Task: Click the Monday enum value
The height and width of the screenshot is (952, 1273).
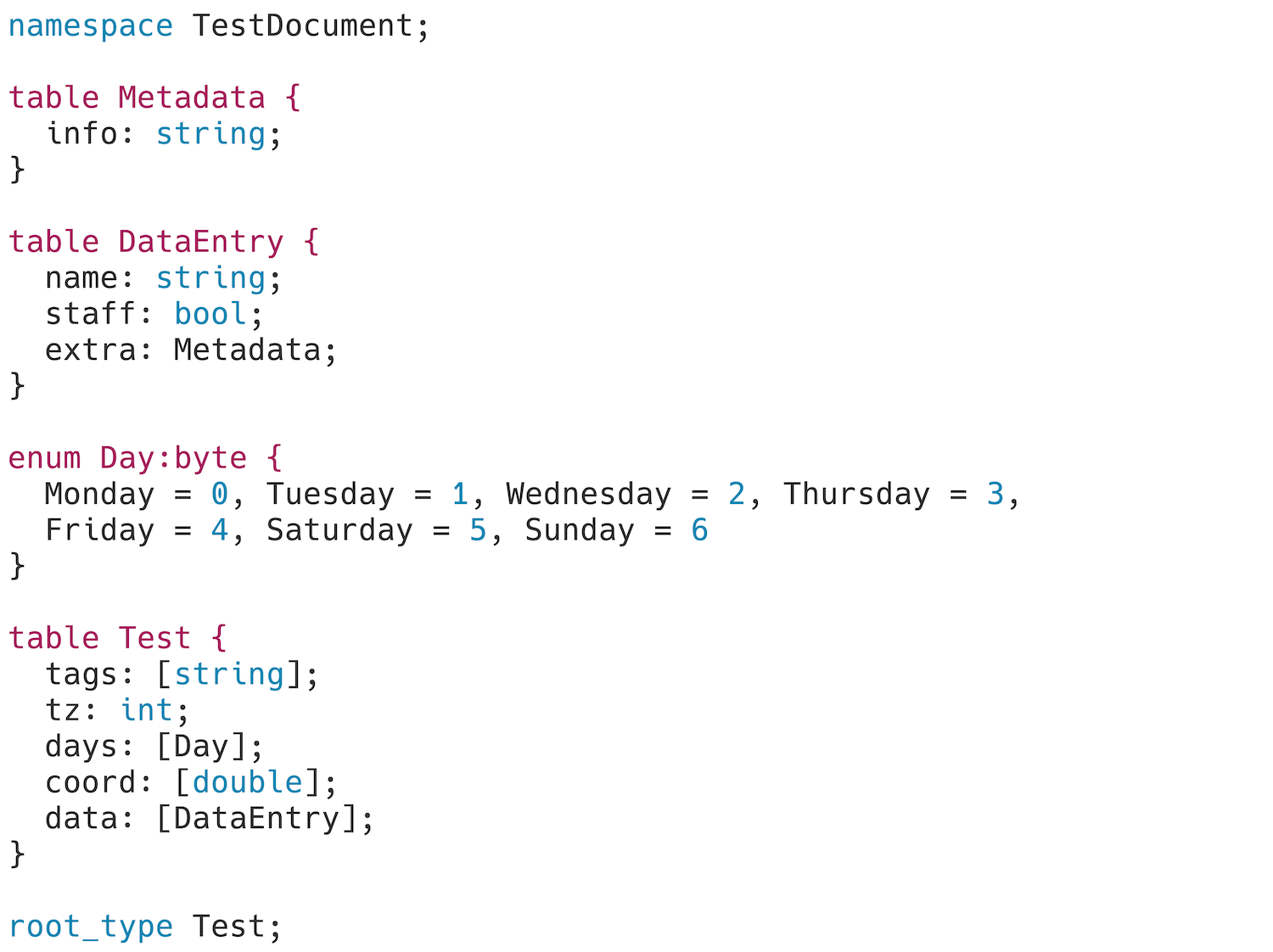Action: [x=99, y=495]
